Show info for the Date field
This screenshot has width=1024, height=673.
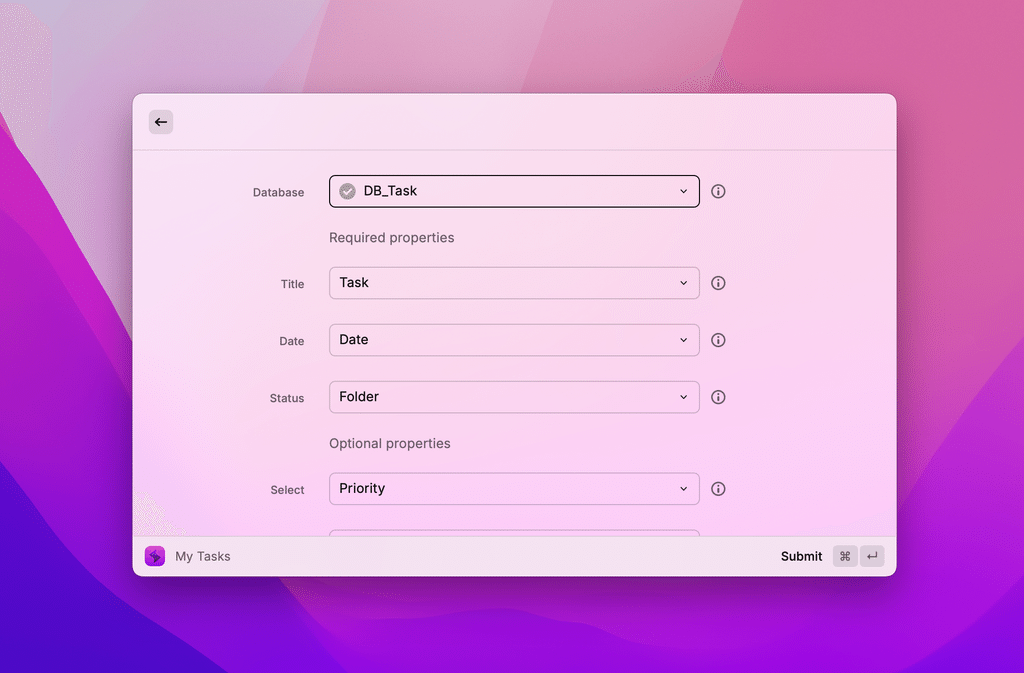point(718,340)
